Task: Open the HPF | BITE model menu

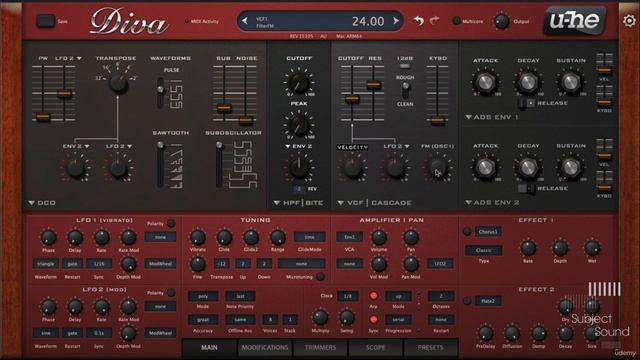Action: [298, 203]
